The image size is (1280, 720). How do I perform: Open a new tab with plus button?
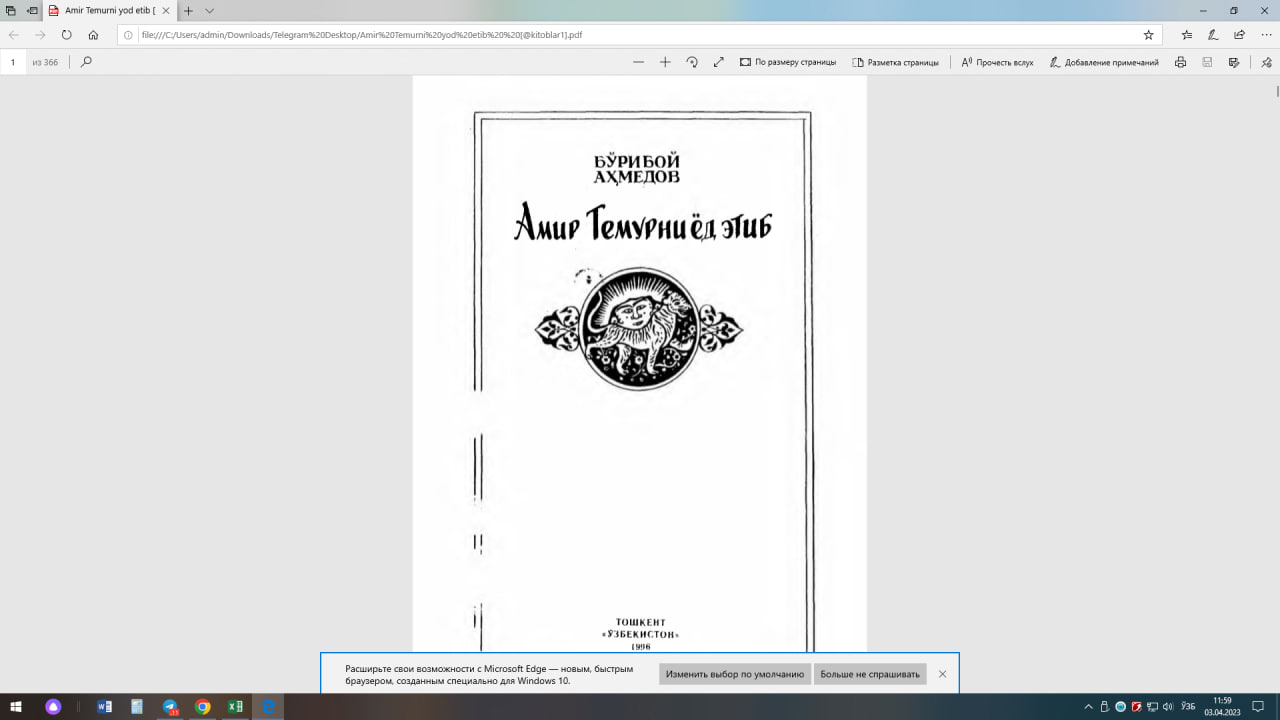tap(187, 10)
